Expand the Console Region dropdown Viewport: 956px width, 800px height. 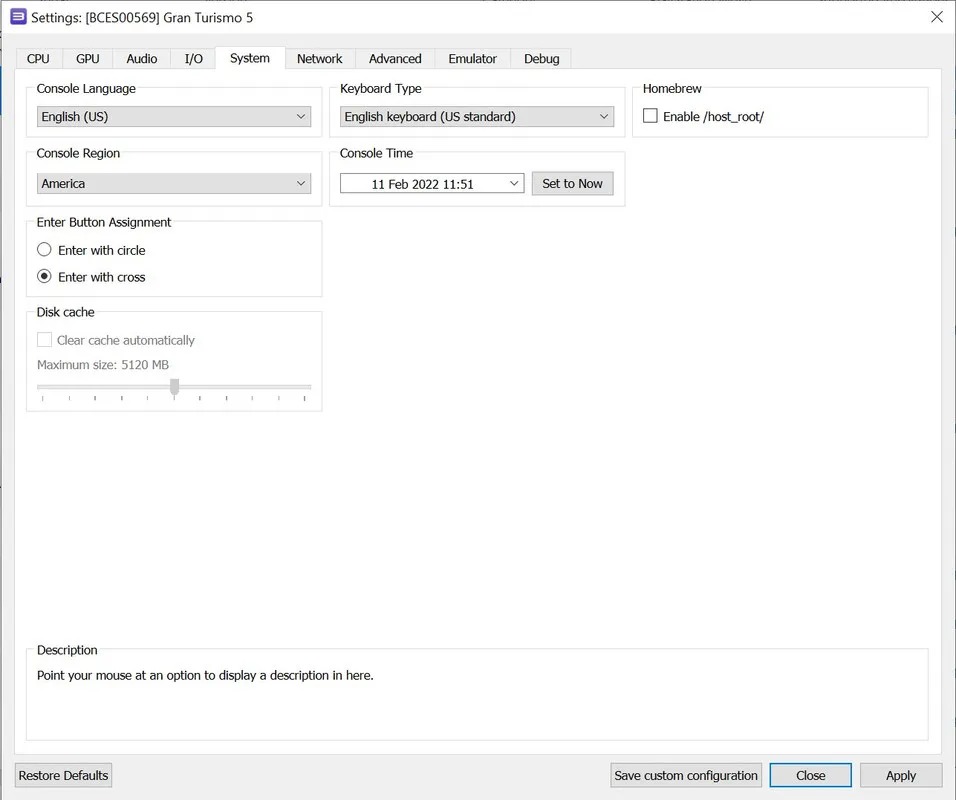(x=174, y=184)
